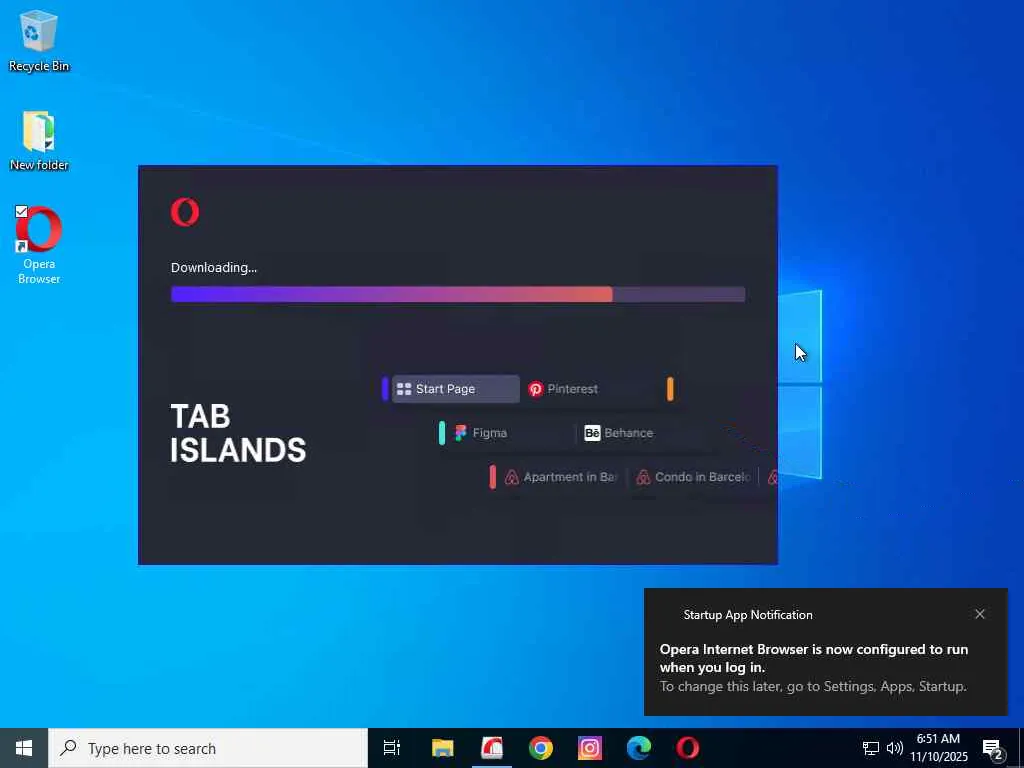Viewport: 1024px width, 768px height.
Task: Select the New folder desktop icon
Action: coord(39,140)
